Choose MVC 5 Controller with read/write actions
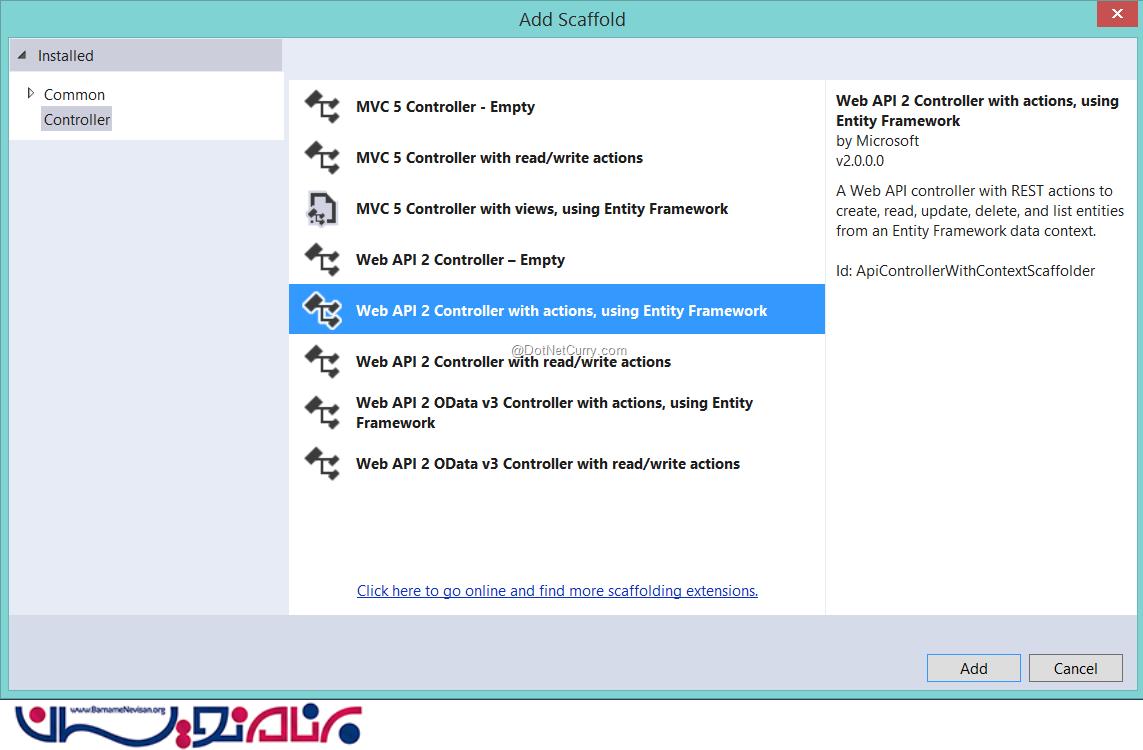Viewport: 1143px width, 750px height. click(x=557, y=157)
